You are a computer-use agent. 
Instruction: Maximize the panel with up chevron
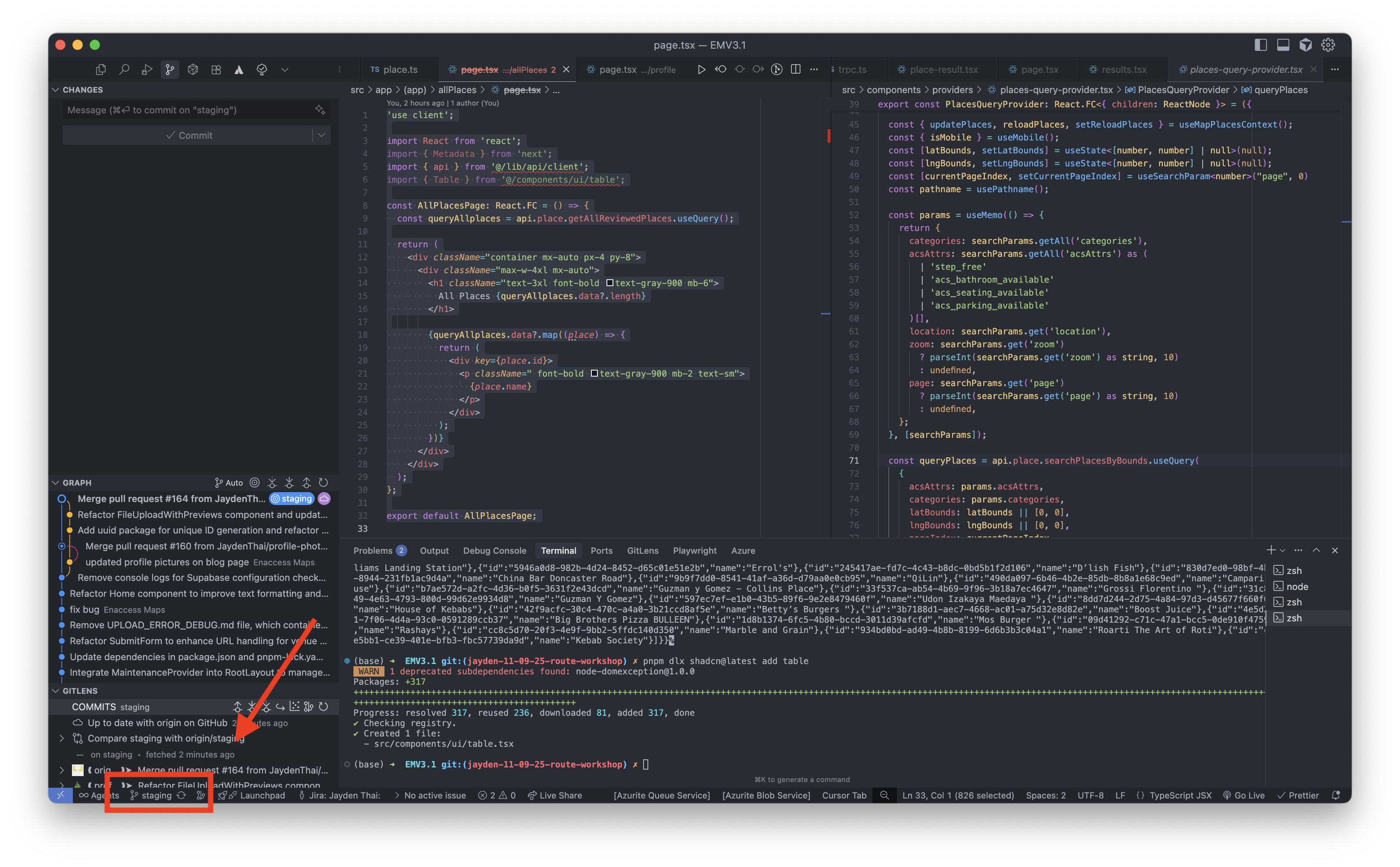pyautogui.click(x=1316, y=550)
